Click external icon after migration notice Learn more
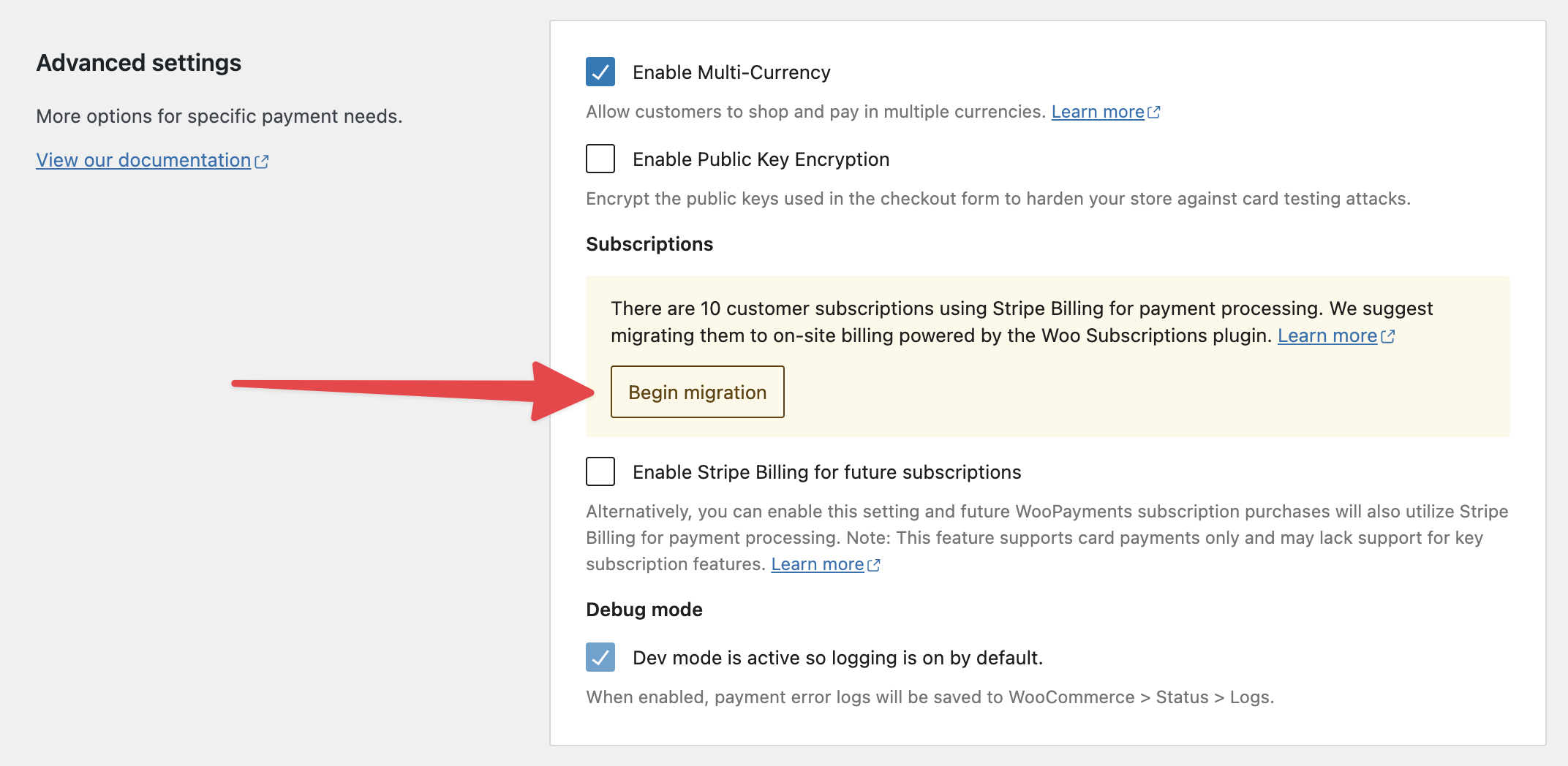This screenshot has height=766, width=1568. click(1388, 336)
